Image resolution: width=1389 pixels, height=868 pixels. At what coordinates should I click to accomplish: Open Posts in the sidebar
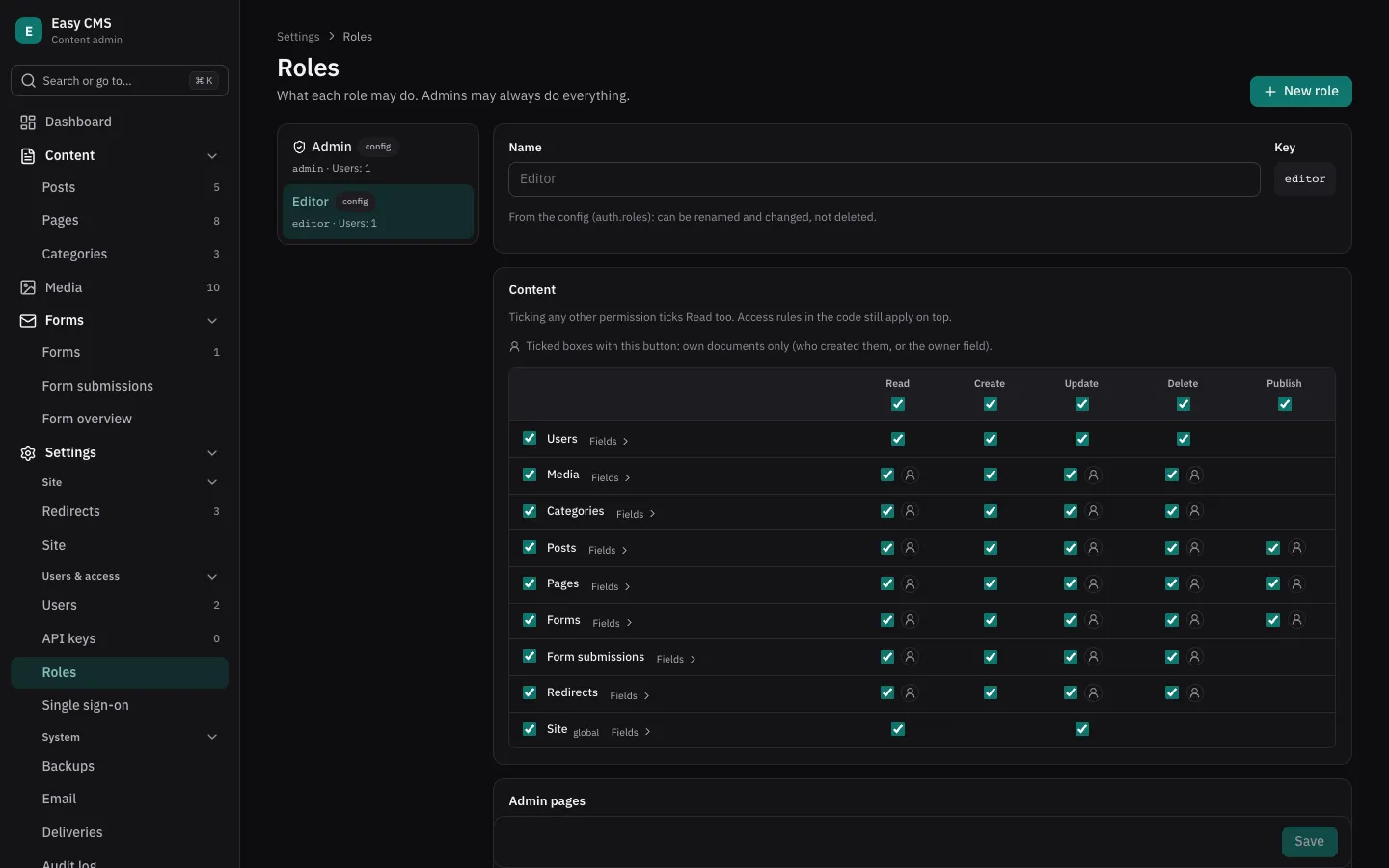click(x=120, y=188)
